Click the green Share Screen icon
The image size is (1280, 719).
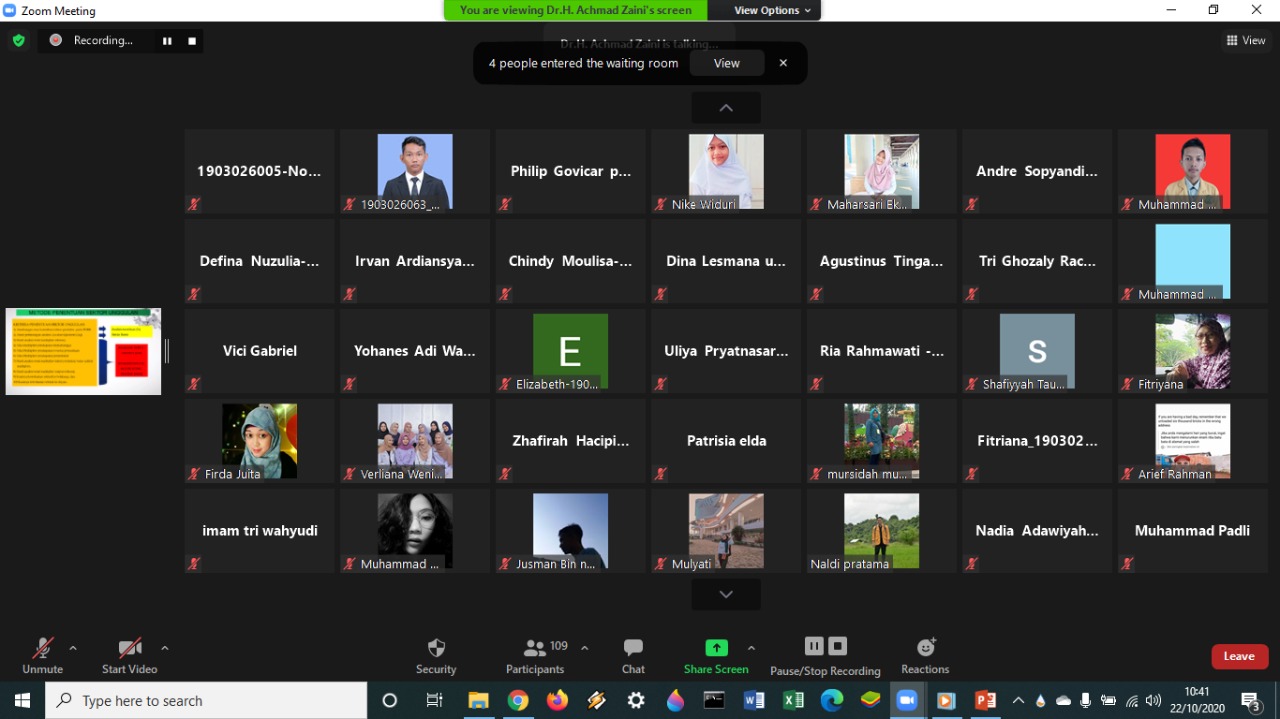(x=716, y=648)
